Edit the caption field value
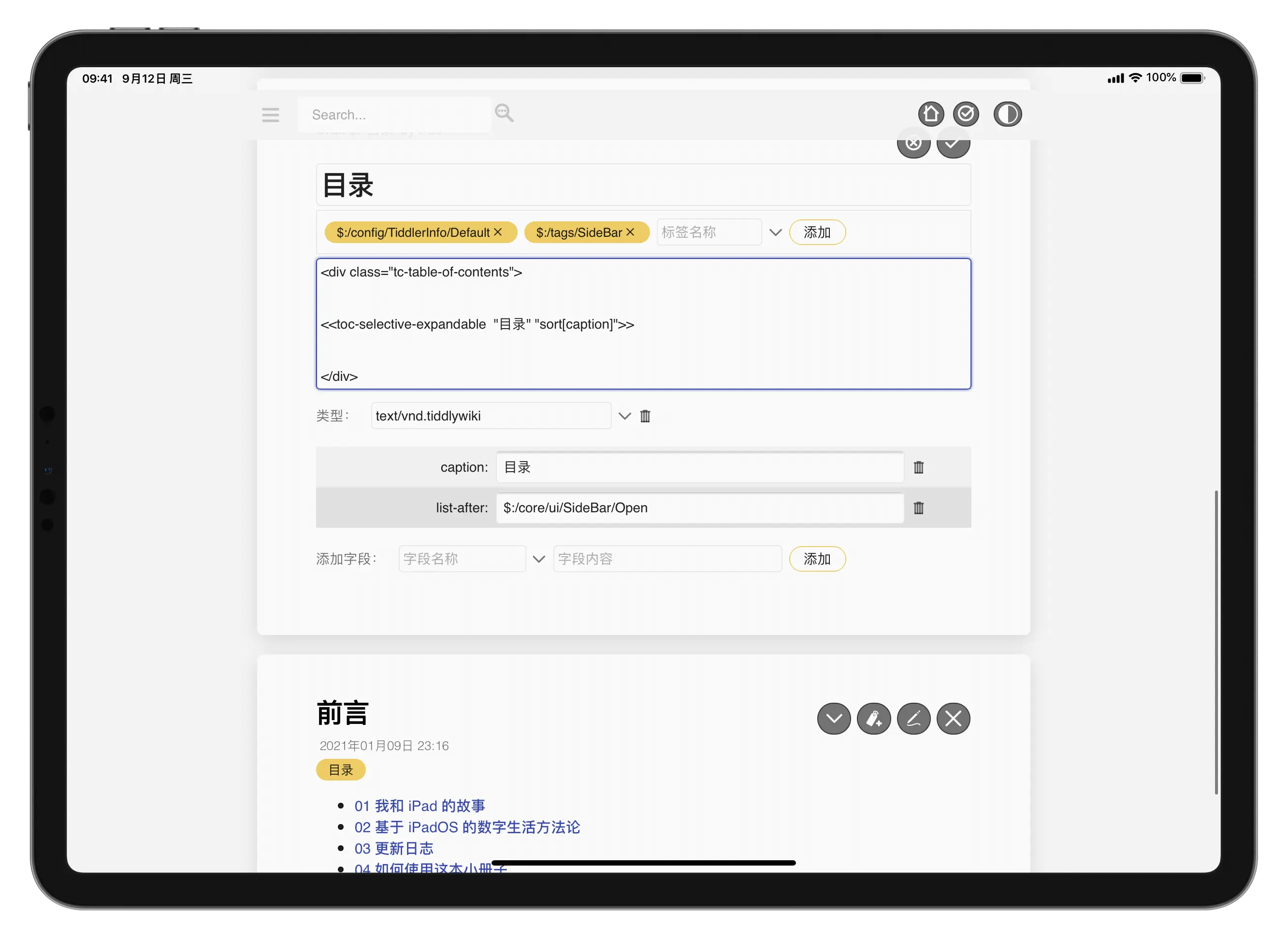 pos(700,467)
